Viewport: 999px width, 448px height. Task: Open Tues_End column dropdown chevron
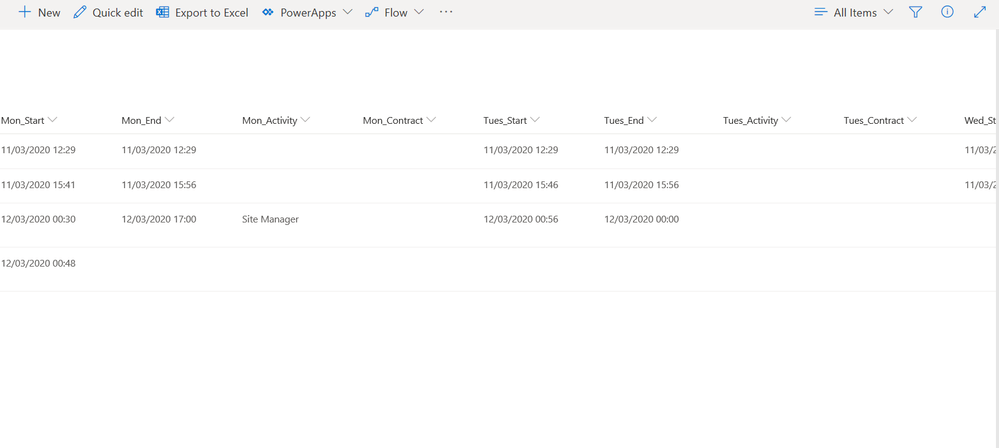[x=652, y=120]
